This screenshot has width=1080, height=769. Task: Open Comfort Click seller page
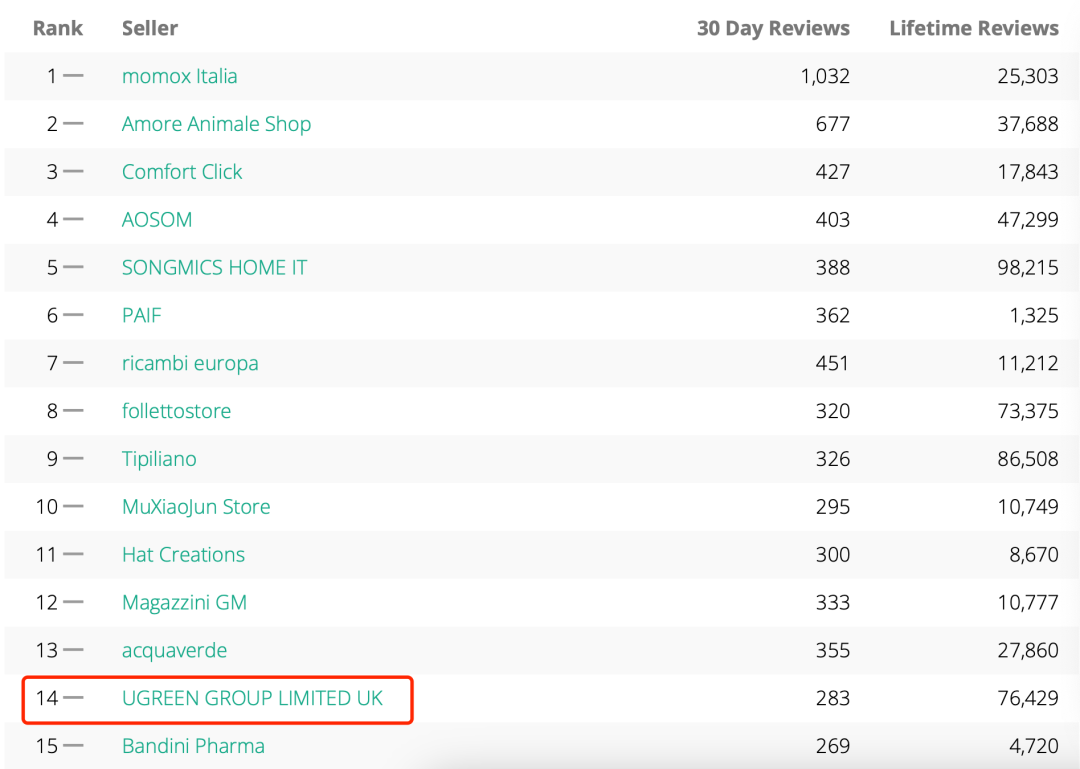point(182,172)
